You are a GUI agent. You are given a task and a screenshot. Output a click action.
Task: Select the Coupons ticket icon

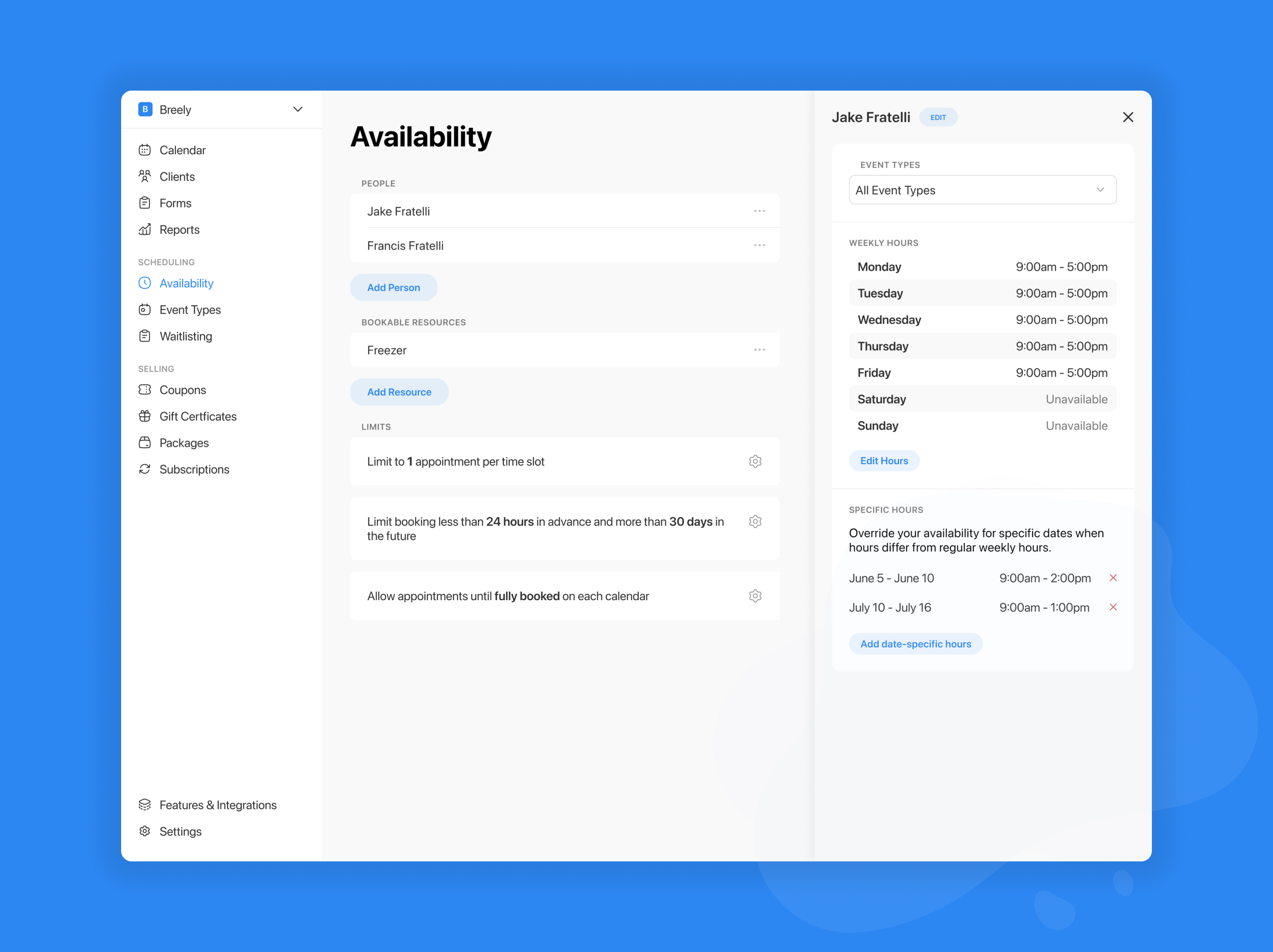[x=145, y=390]
